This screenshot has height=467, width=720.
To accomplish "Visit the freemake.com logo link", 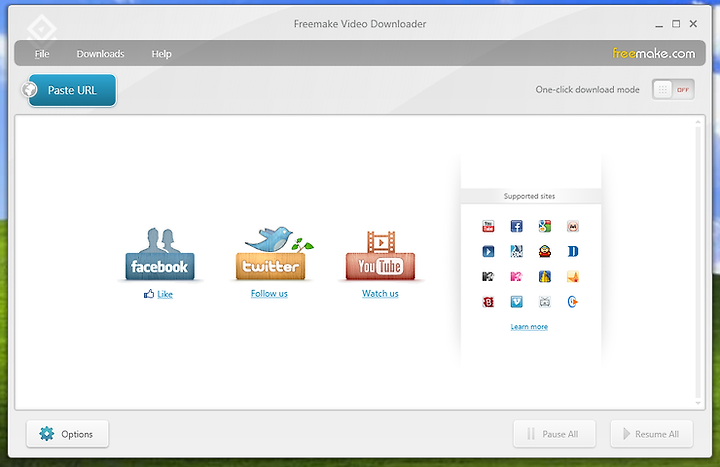I will click(653, 53).
